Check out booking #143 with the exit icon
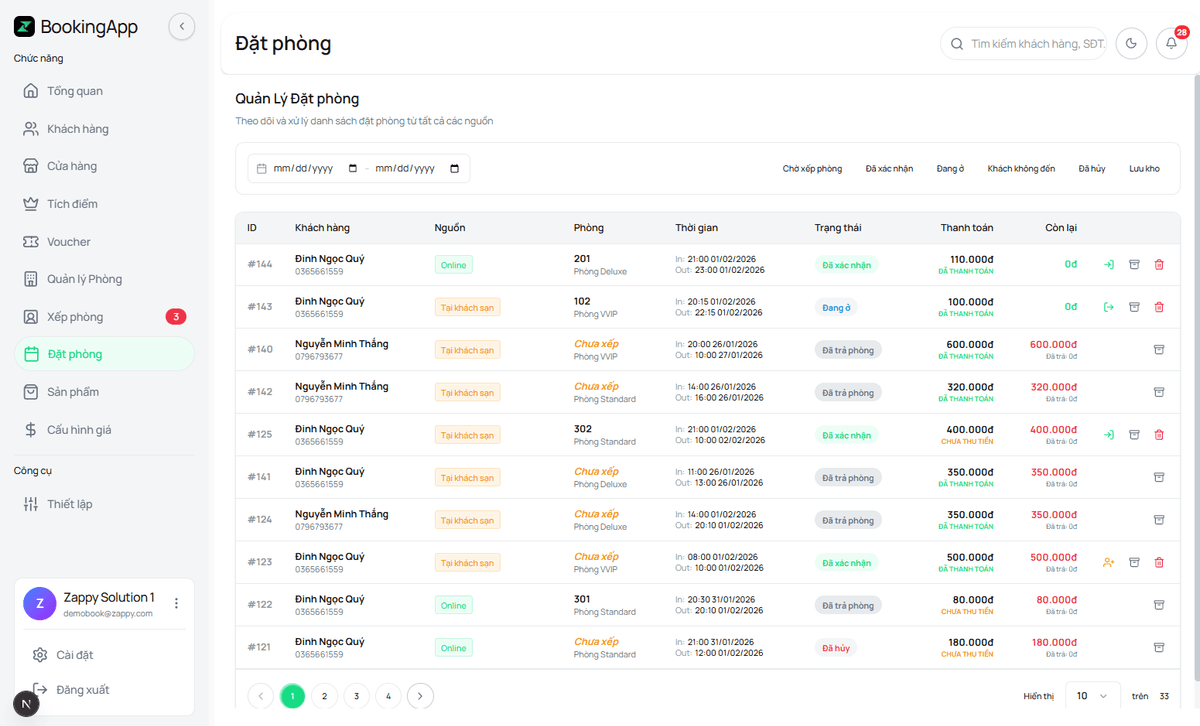Screen dimensions: 1200x726 (1108, 307)
